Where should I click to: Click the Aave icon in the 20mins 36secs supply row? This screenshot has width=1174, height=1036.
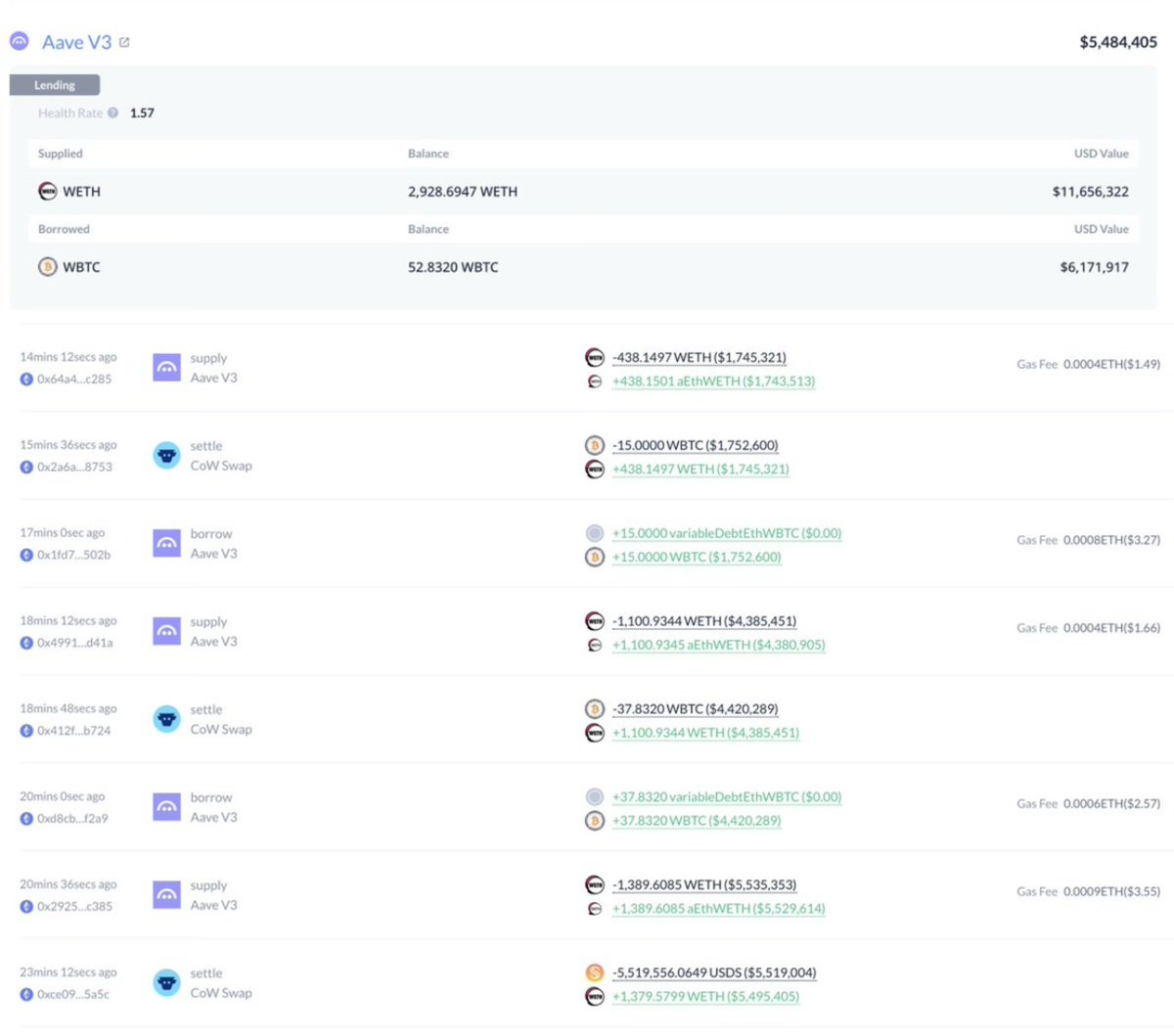point(167,895)
